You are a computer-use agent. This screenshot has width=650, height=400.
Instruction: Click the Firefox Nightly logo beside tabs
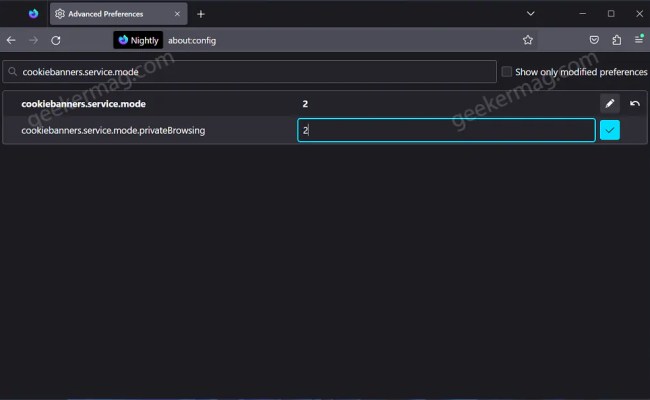tap(34, 14)
